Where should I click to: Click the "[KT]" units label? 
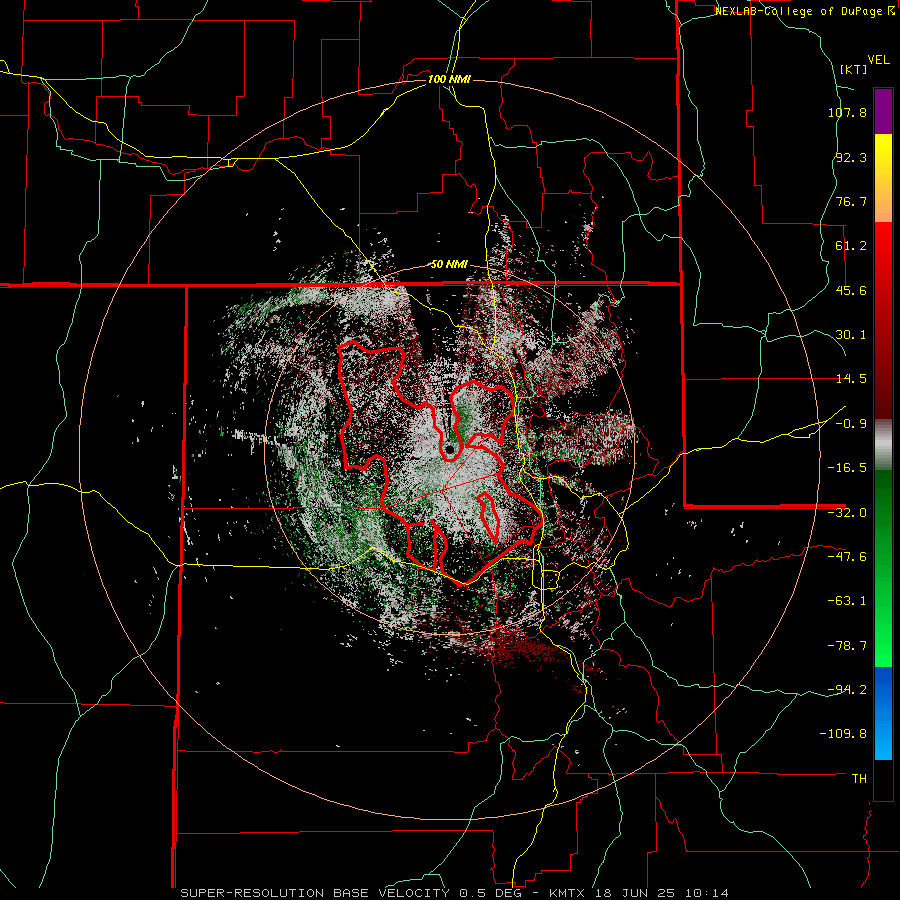click(853, 69)
